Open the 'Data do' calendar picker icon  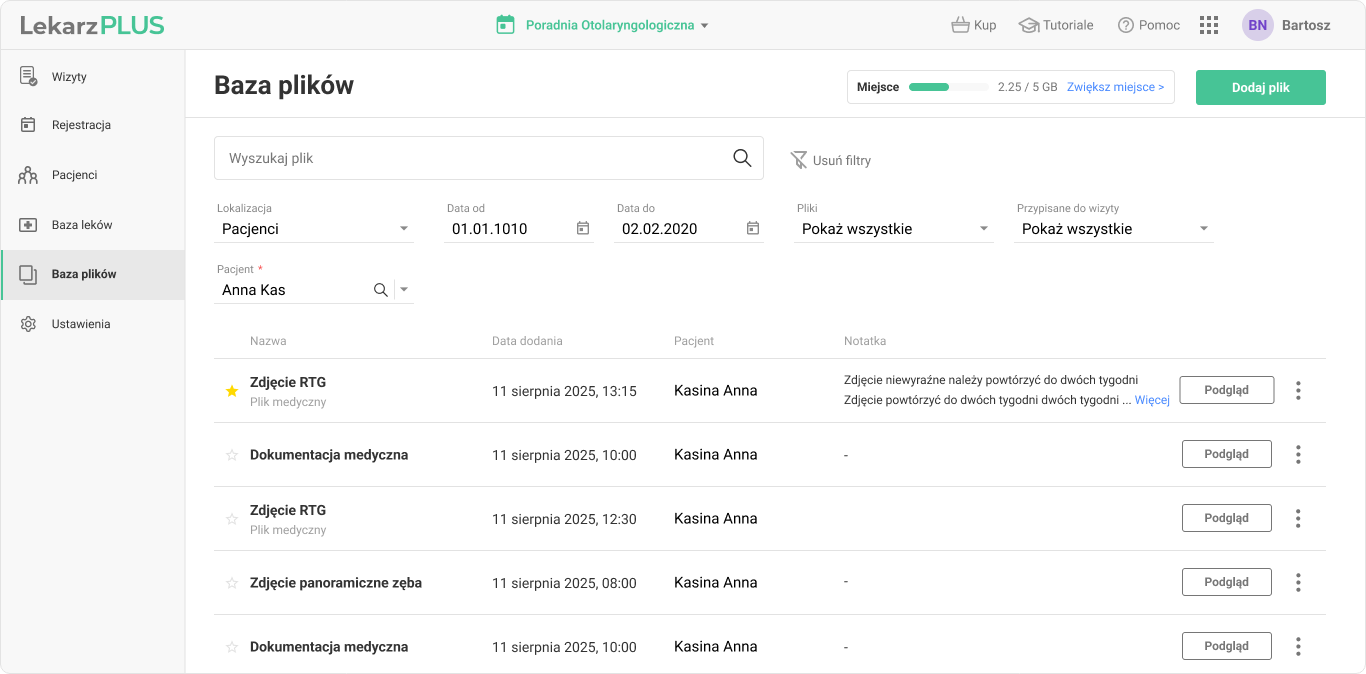click(x=753, y=229)
